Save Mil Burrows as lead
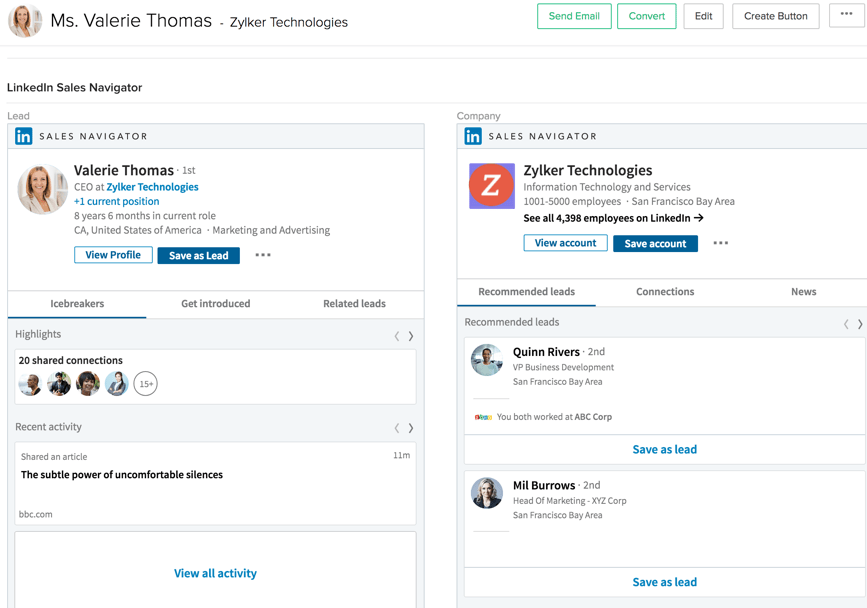This screenshot has height=608, width=867. click(x=665, y=582)
